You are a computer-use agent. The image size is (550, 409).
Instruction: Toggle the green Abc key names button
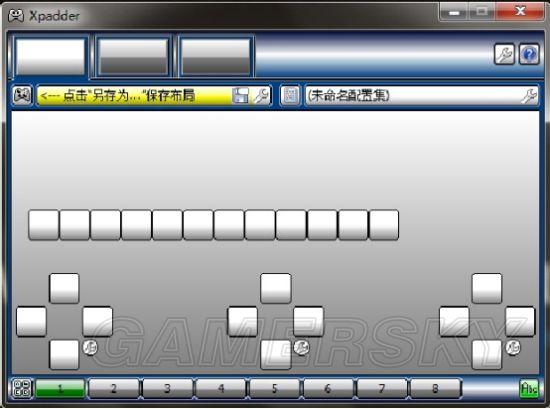[529, 388]
